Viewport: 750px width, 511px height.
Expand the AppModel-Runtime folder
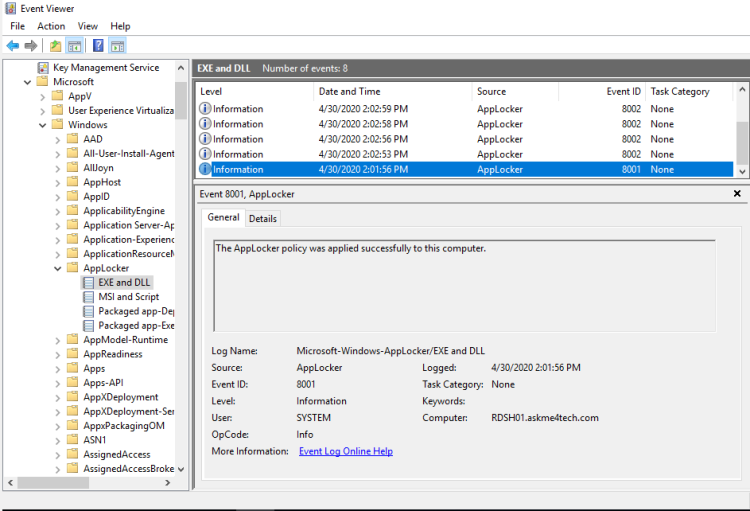(x=57, y=340)
